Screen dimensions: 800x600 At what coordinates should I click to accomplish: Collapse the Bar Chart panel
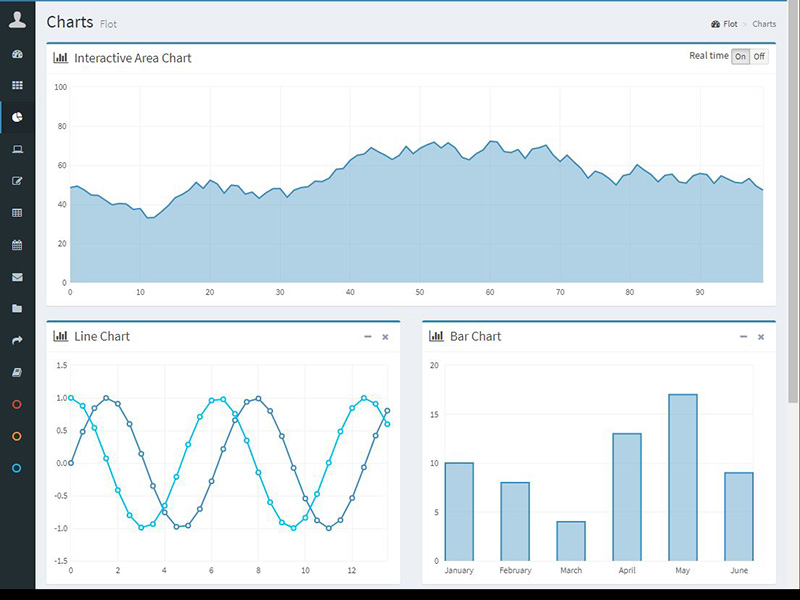click(743, 337)
